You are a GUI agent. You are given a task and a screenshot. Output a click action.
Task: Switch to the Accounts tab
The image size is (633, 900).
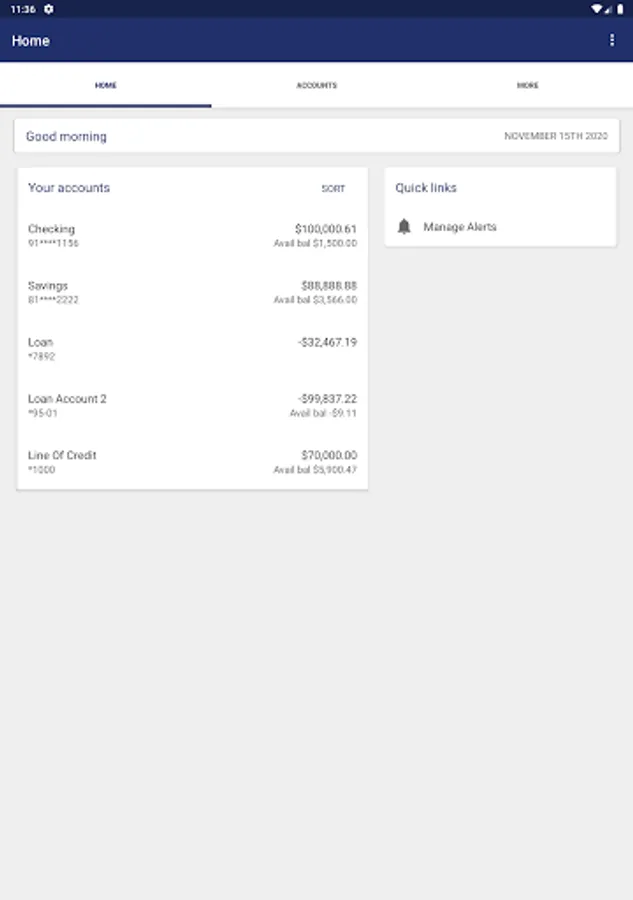point(316,86)
